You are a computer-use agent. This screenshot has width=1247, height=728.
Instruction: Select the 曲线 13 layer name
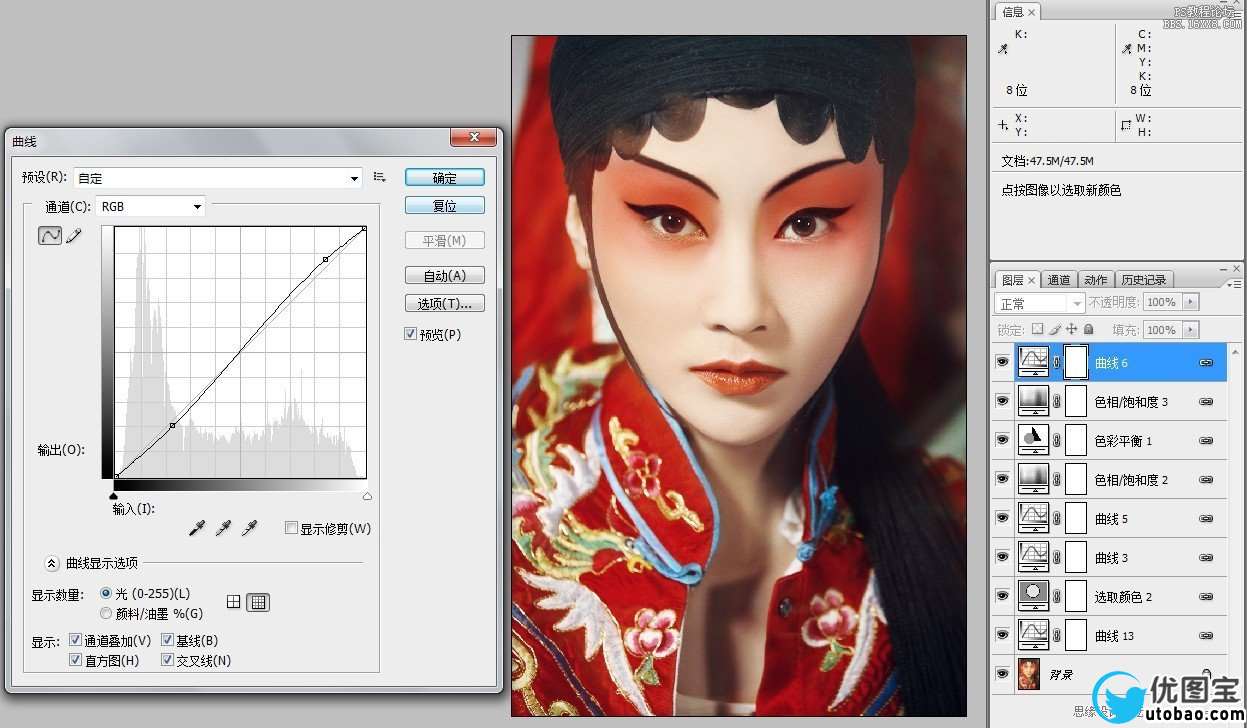tap(1114, 636)
